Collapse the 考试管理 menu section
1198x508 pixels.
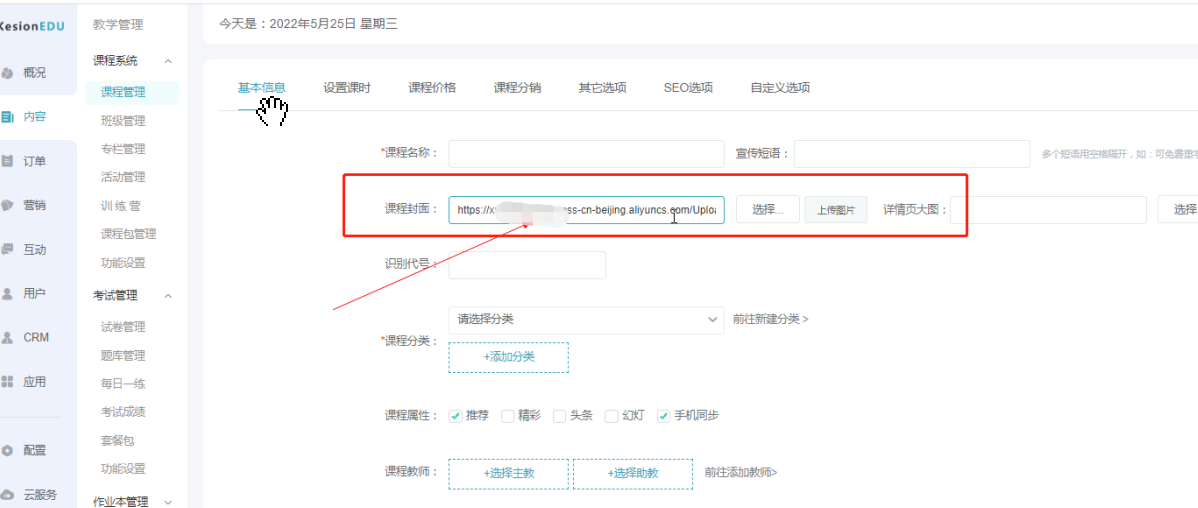pos(168,296)
